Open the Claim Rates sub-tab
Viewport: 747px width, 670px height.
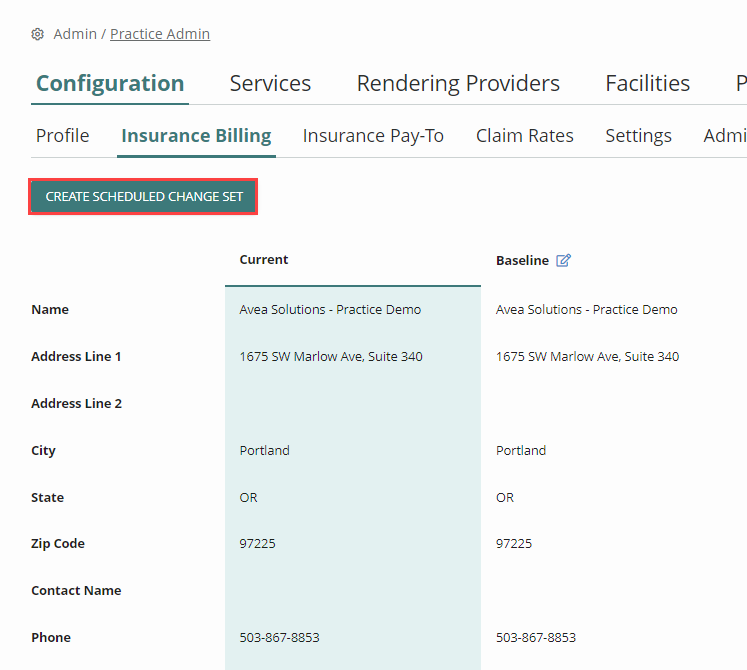pyautogui.click(x=524, y=136)
